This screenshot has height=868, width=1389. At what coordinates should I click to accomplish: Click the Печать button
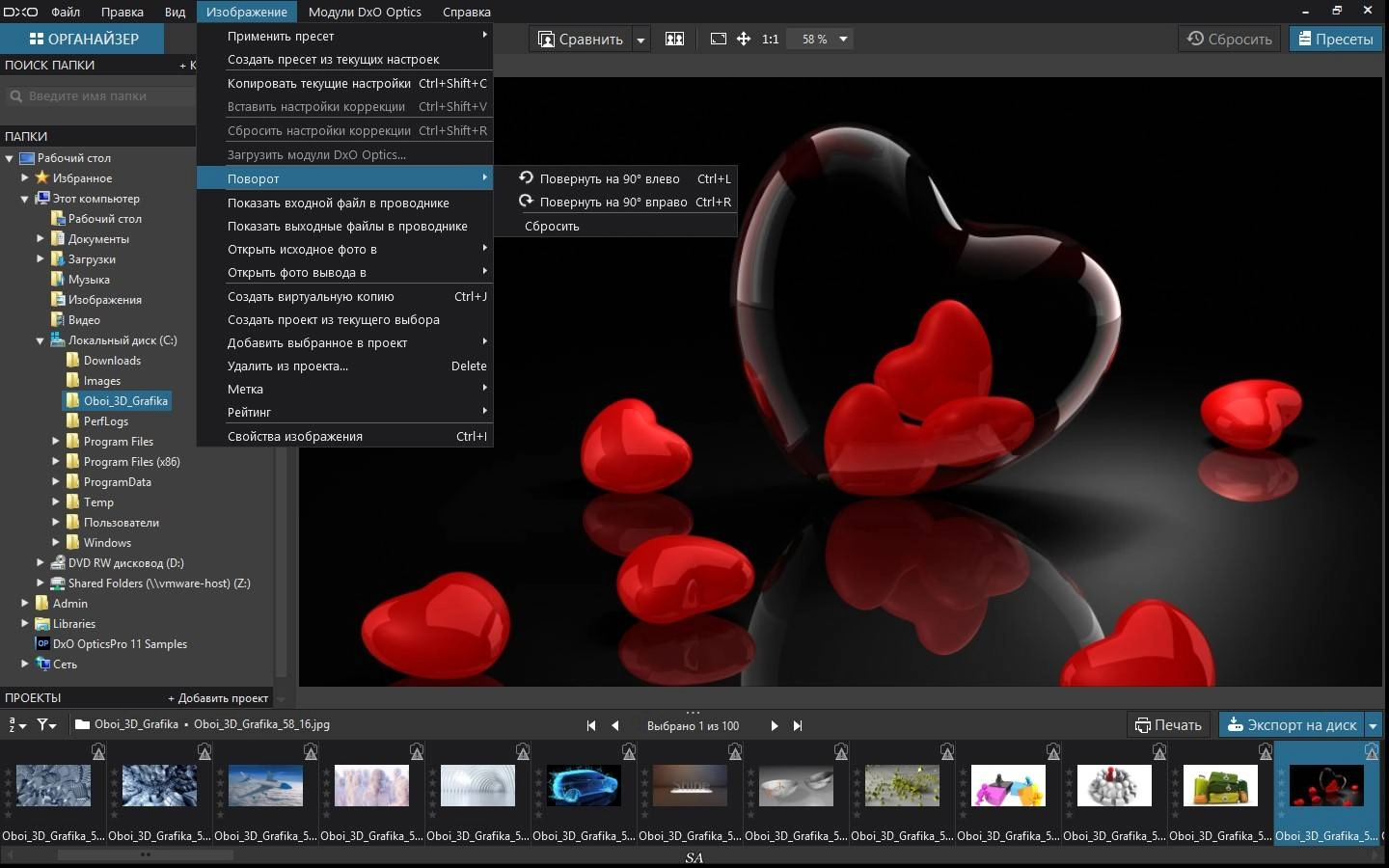tap(1168, 725)
